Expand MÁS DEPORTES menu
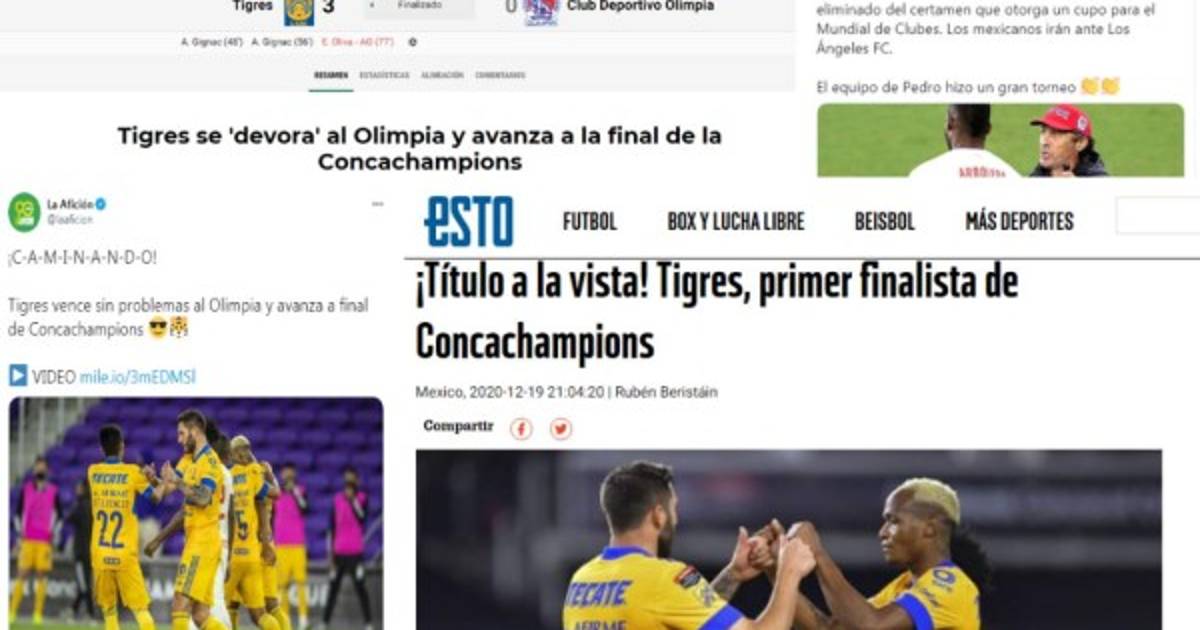Image resolution: width=1200 pixels, height=630 pixels. [1019, 221]
